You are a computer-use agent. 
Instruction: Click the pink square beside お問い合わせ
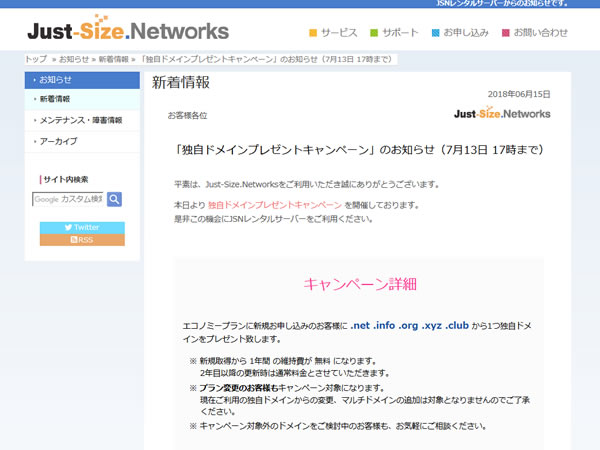coord(505,33)
